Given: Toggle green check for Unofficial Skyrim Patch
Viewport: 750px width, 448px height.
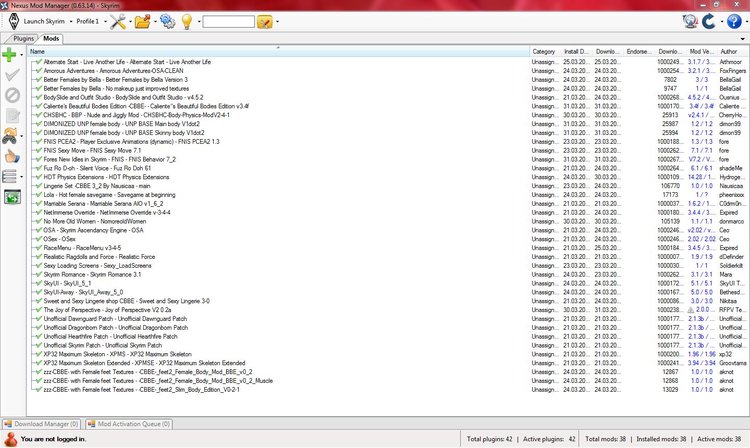Looking at the screenshot, I should click(39, 345).
